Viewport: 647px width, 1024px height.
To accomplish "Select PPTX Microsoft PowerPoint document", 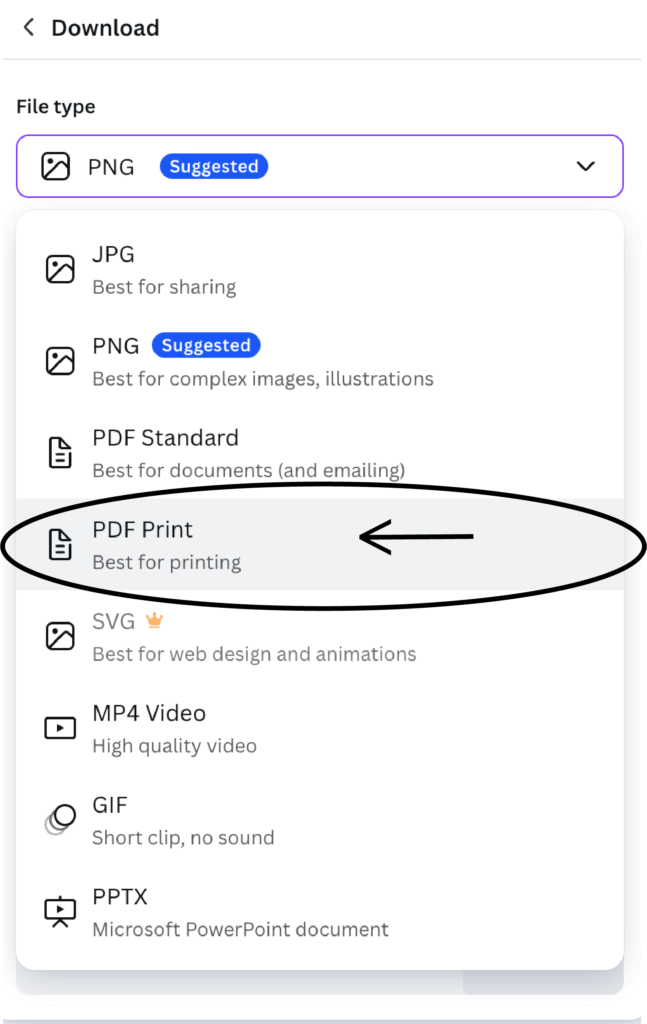I will click(320, 912).
